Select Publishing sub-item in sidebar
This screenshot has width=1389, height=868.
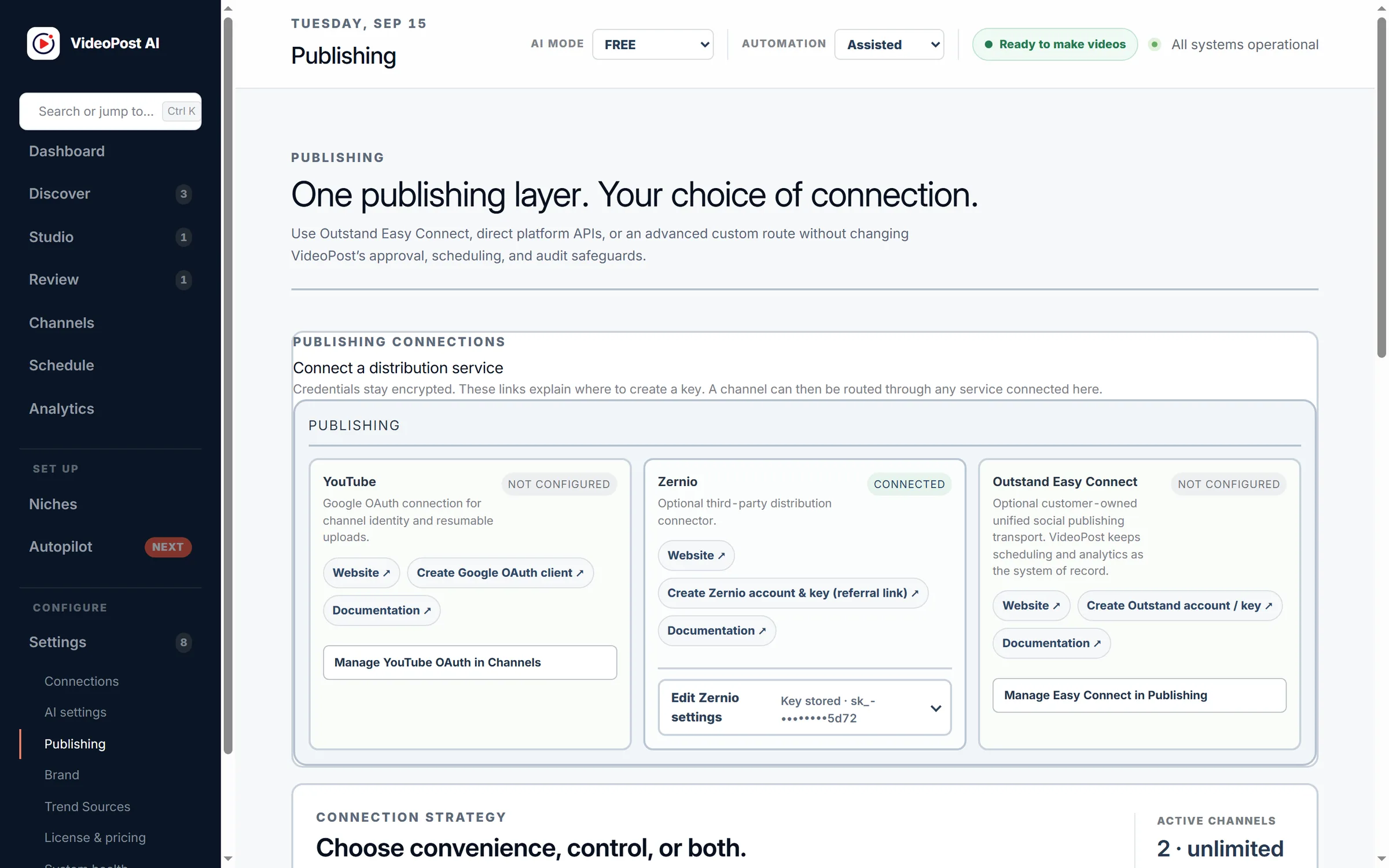pos(75,744)
